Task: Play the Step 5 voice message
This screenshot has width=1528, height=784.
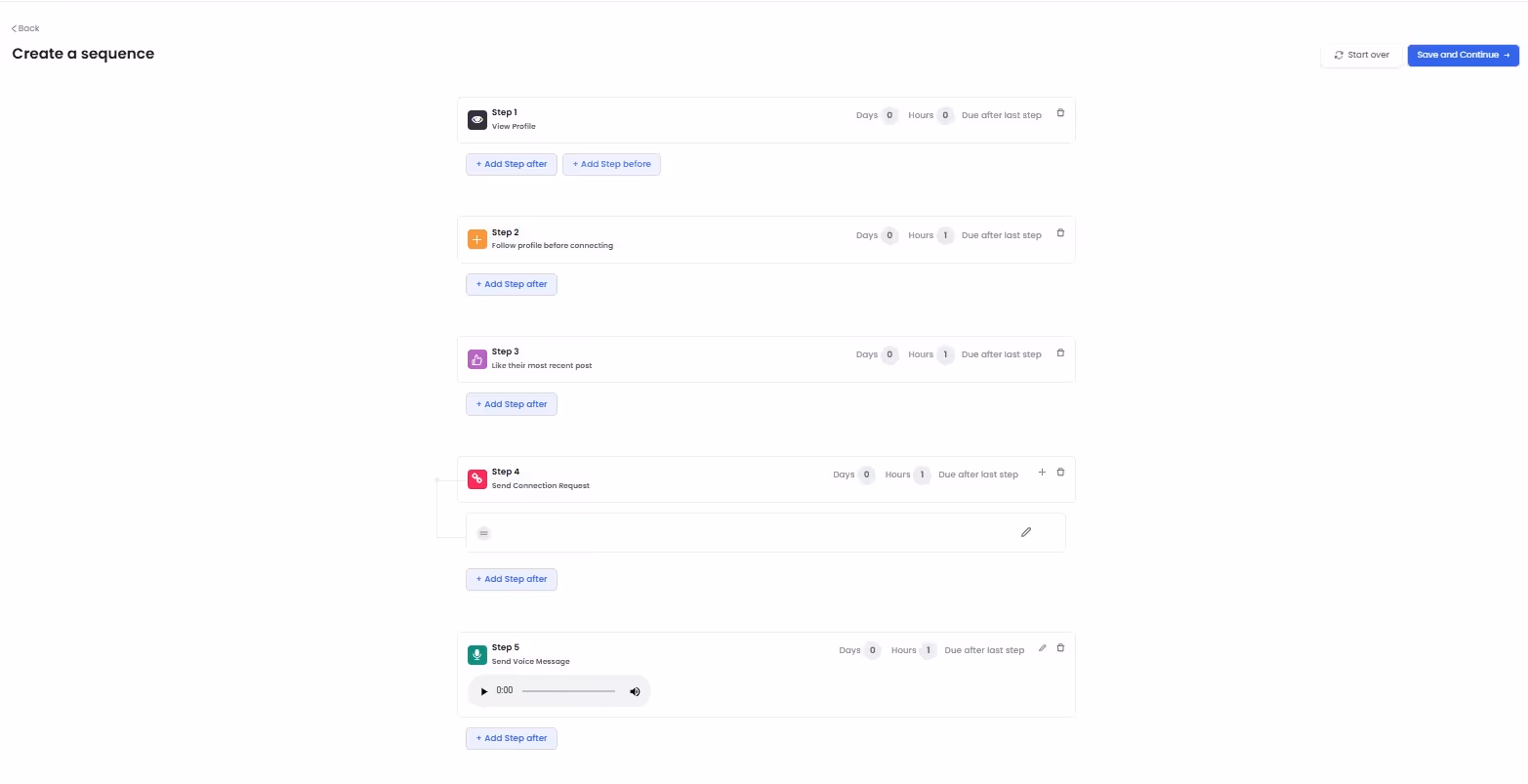Action: (x=484, y=691)
